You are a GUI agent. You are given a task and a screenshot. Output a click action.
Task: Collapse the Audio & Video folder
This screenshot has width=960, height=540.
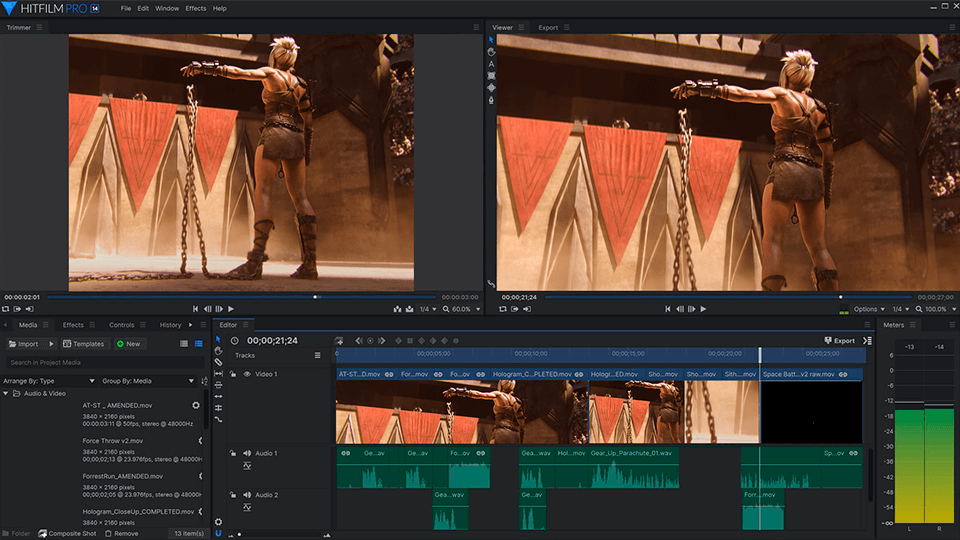click(6, 394)
